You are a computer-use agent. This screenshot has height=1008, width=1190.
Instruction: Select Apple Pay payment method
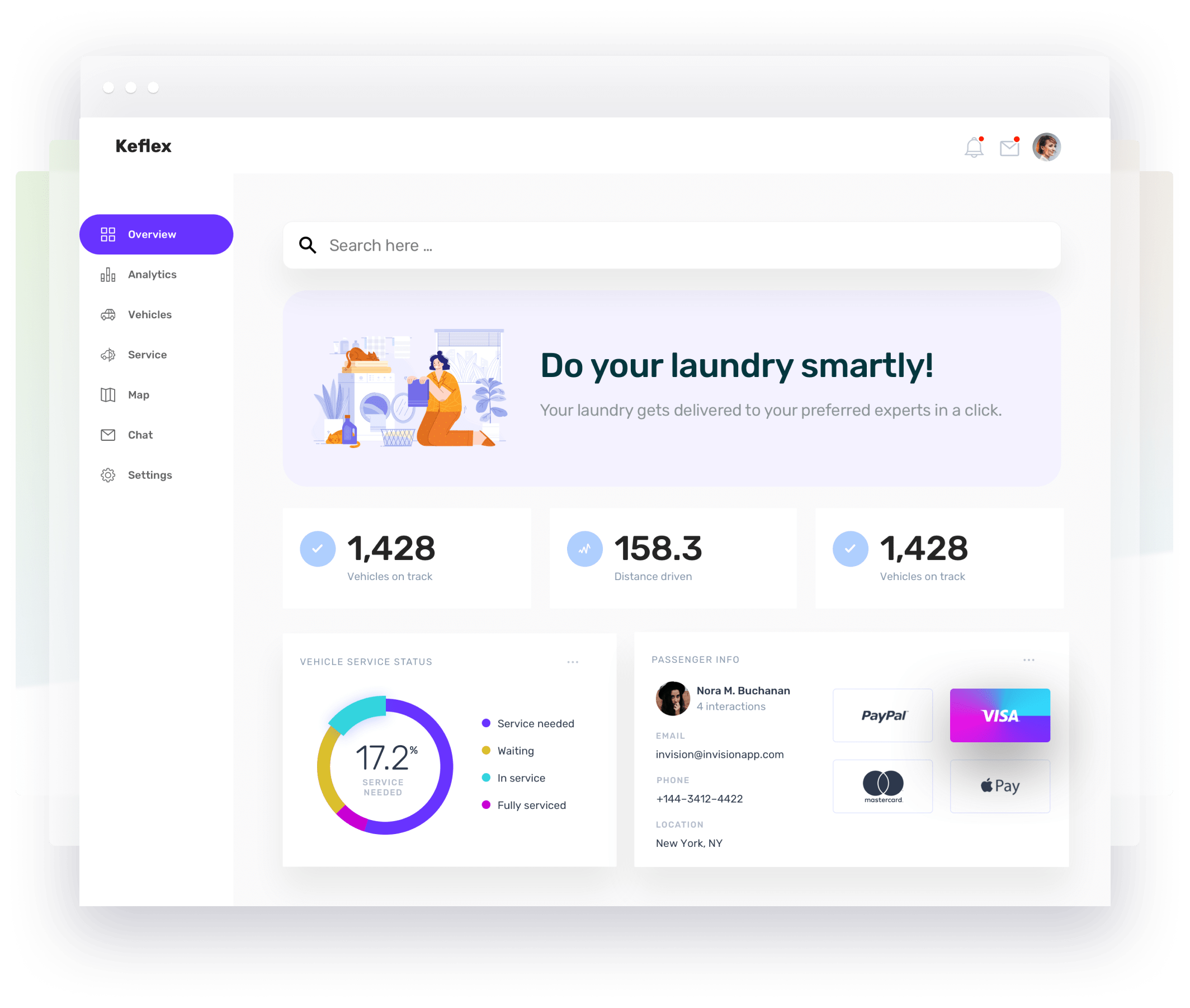coord(999,786)
